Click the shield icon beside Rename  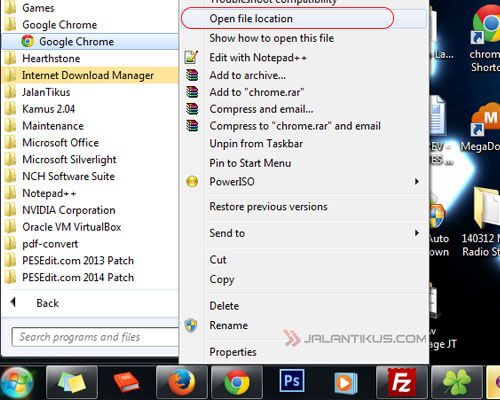(191, 325)
